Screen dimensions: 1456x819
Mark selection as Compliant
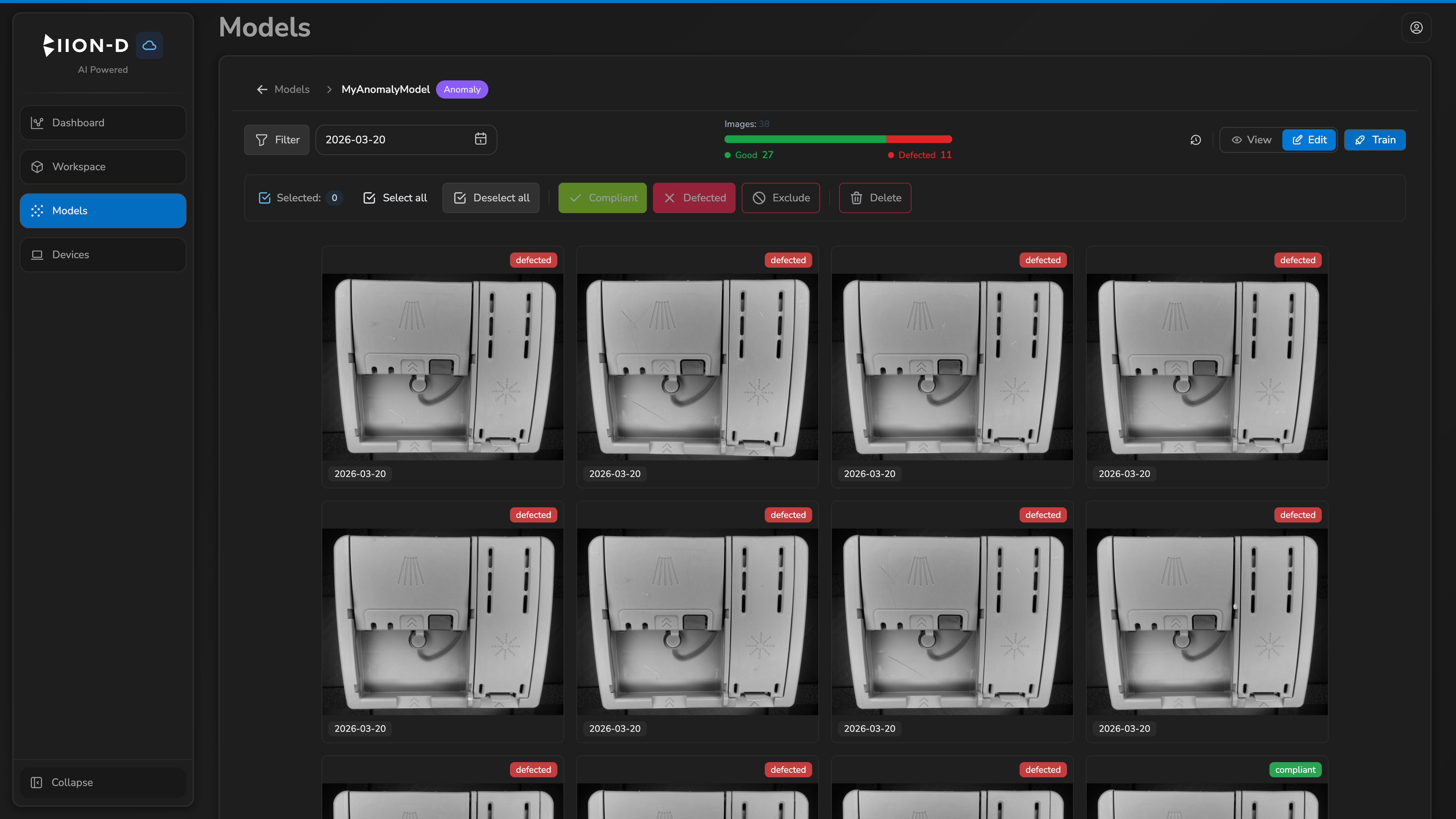click(x=602, y=198)
